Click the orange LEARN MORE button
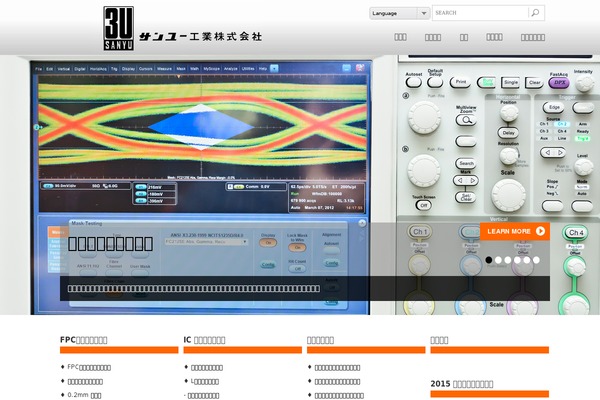This screenshot has height=400, width=600. coord(515,231)
